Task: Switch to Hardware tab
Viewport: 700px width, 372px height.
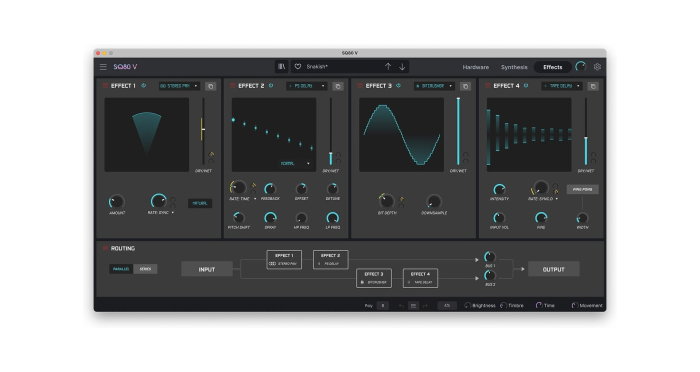Action: tap(475, 67)
